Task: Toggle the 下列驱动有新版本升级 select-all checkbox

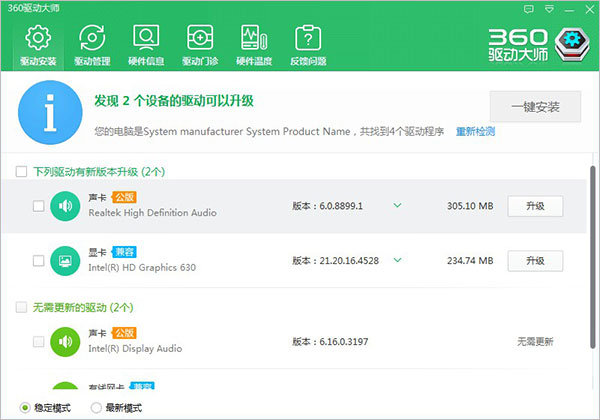Action: pyautogui.click(x=22, y=172)
